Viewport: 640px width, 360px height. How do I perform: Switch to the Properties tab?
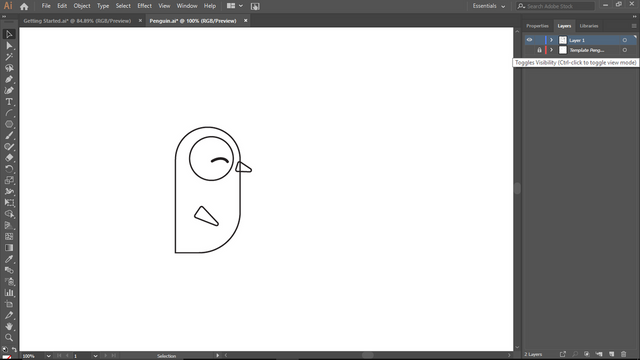(x=537, y=26)
